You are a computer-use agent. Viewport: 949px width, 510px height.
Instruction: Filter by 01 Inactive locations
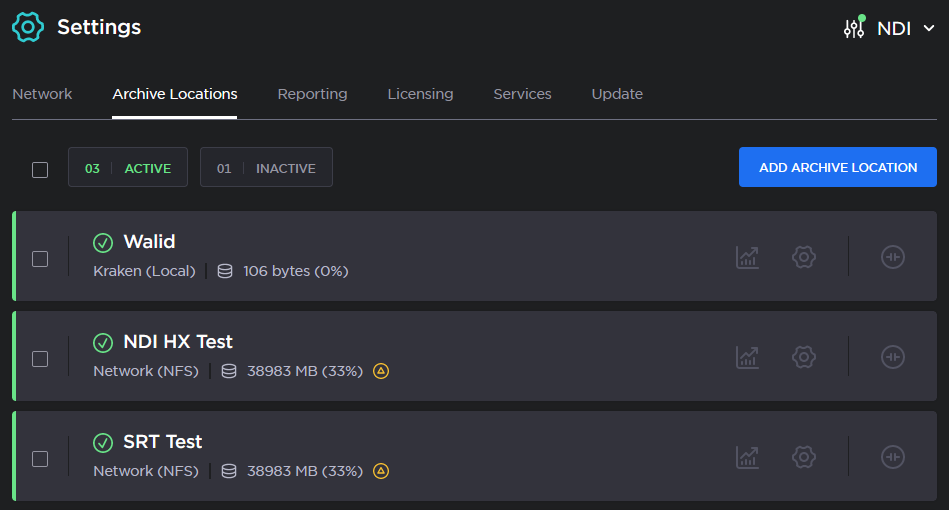coord(266,168)
